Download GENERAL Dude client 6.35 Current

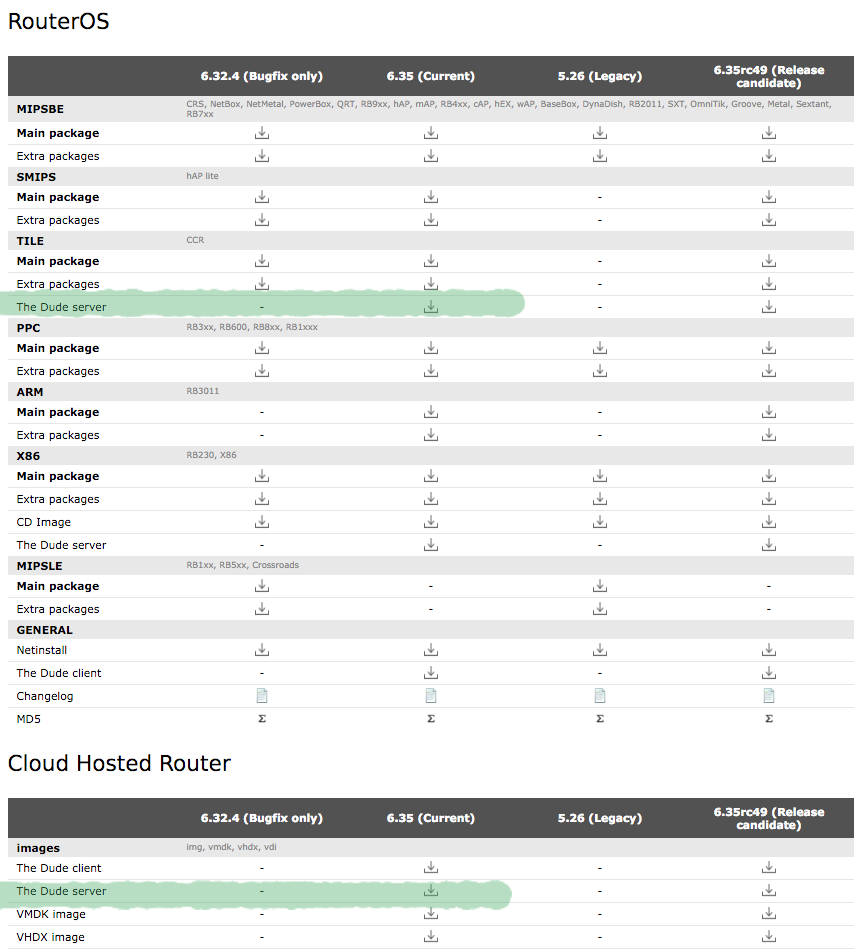pyautogui.click(x=431, y=674)
